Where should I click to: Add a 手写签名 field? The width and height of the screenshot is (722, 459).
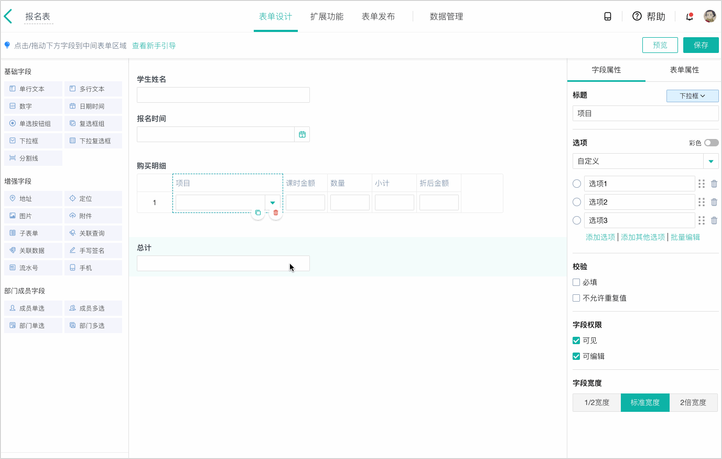[93, 250]
